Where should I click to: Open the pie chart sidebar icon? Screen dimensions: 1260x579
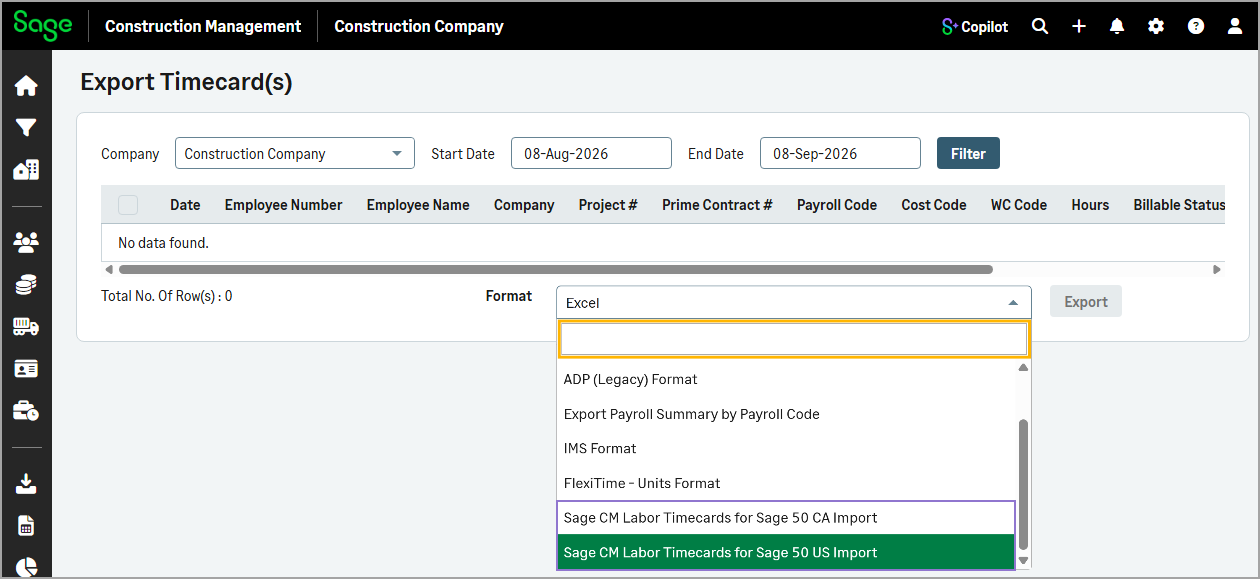pos(26,566)
